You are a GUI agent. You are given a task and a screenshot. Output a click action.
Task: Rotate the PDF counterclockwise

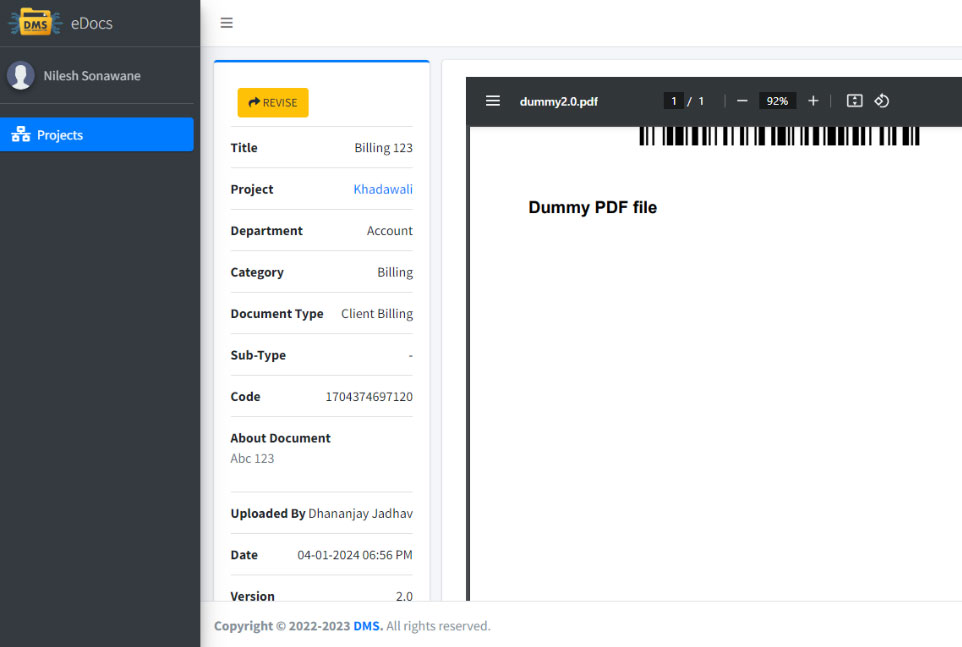click(882, 101)
